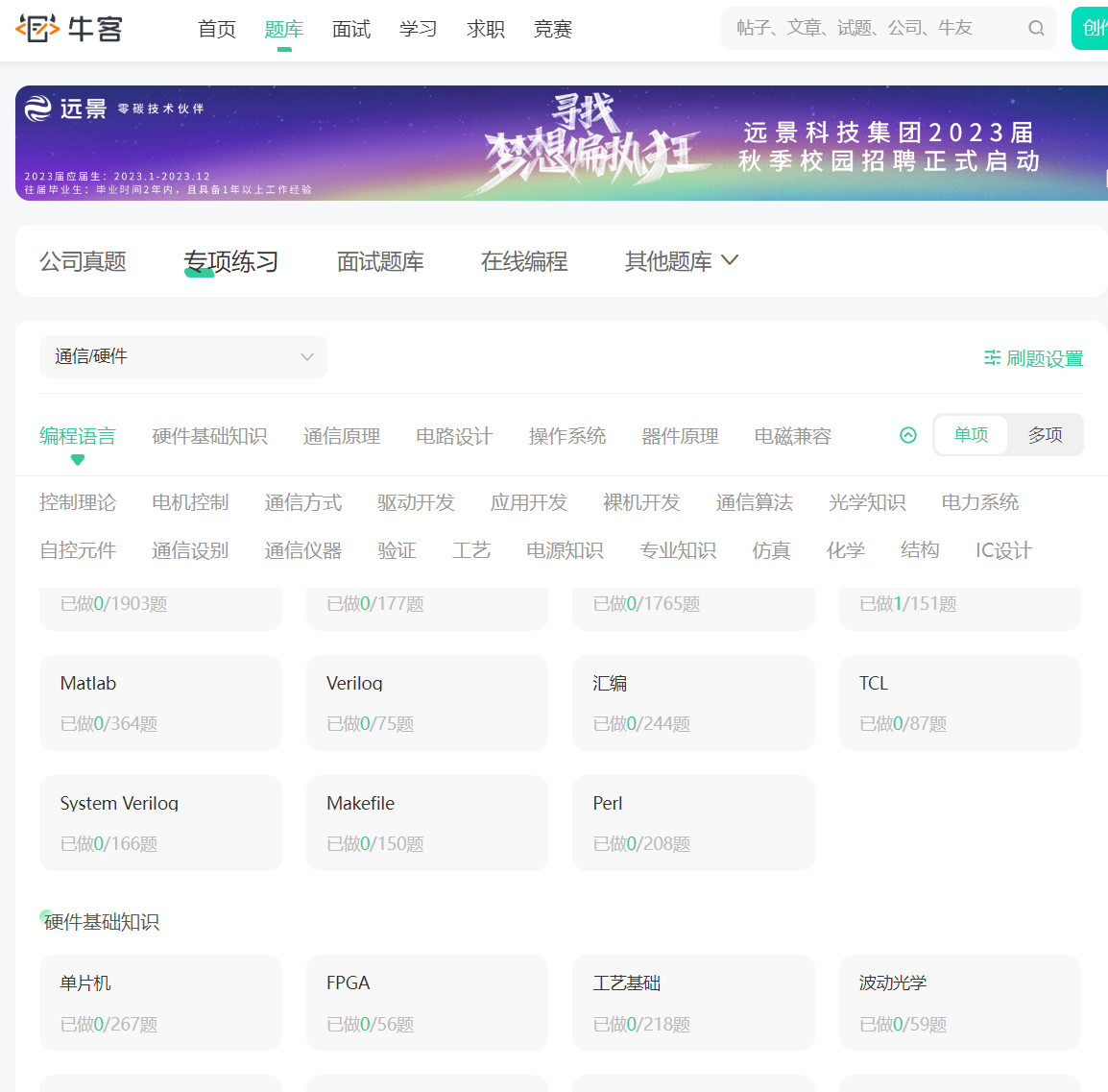Open the 工艺基础 practice card

693,1003
